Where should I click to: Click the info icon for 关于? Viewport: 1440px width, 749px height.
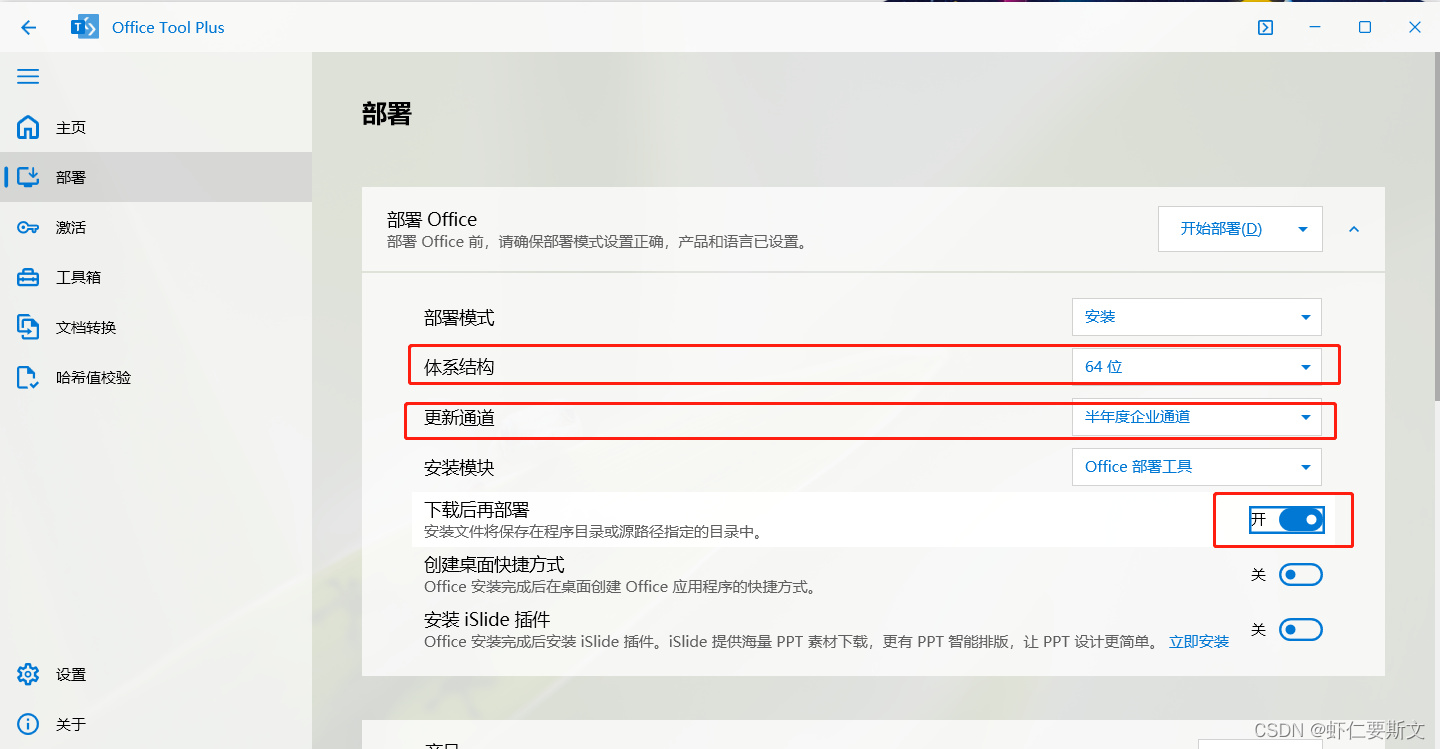(28, 724)
